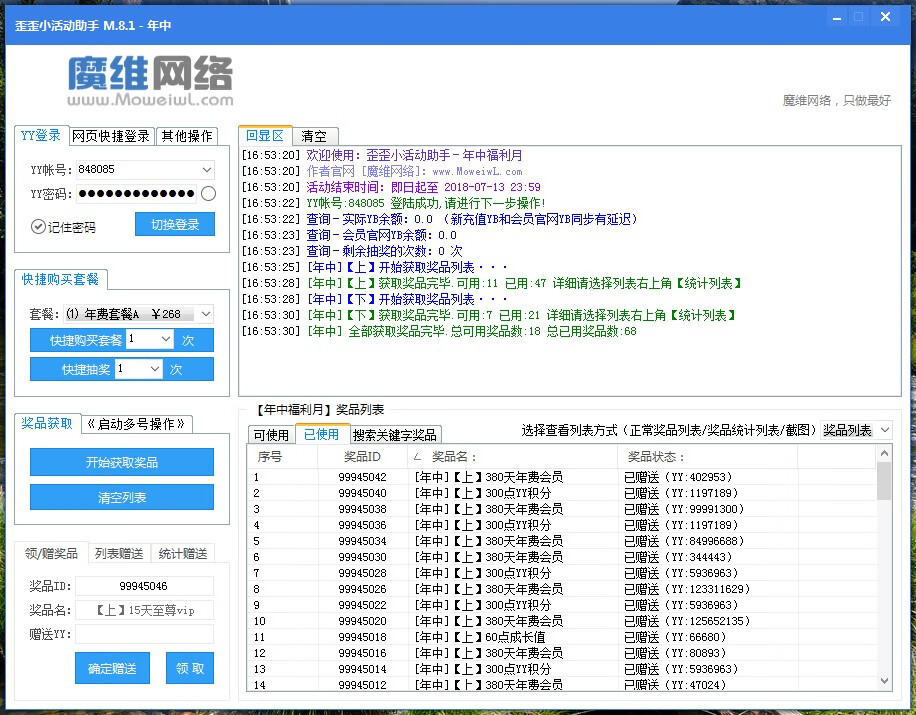
Task: Click into the 赠送YY input field
Action: click(x=144, y=634)
